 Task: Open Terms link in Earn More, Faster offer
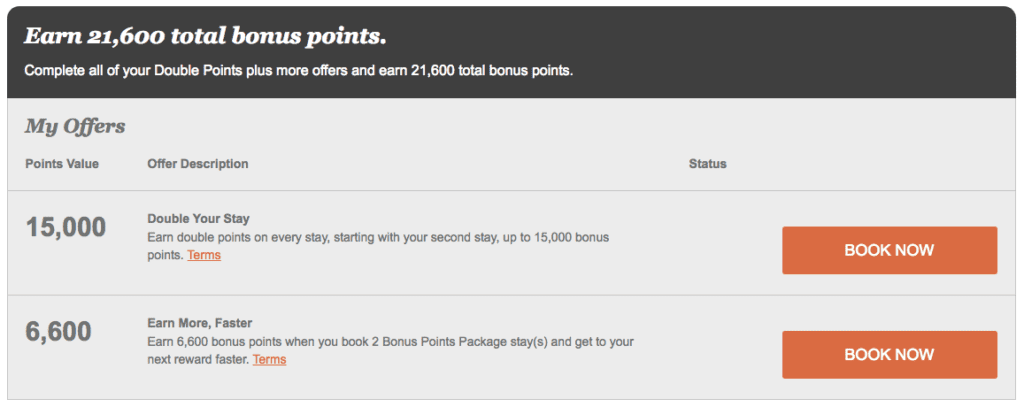269,359
